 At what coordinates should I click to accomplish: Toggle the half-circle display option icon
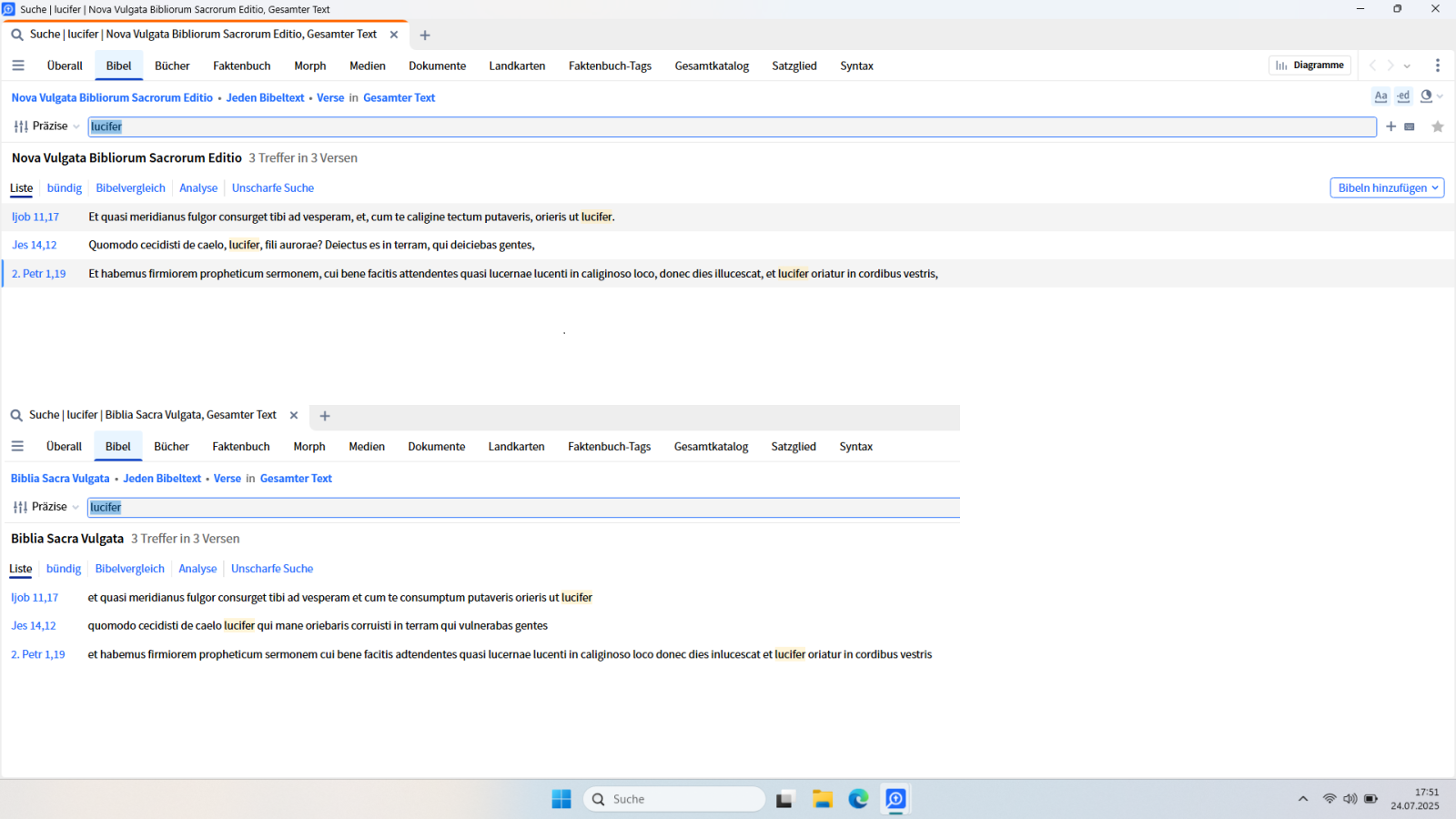click(1427, 96)
